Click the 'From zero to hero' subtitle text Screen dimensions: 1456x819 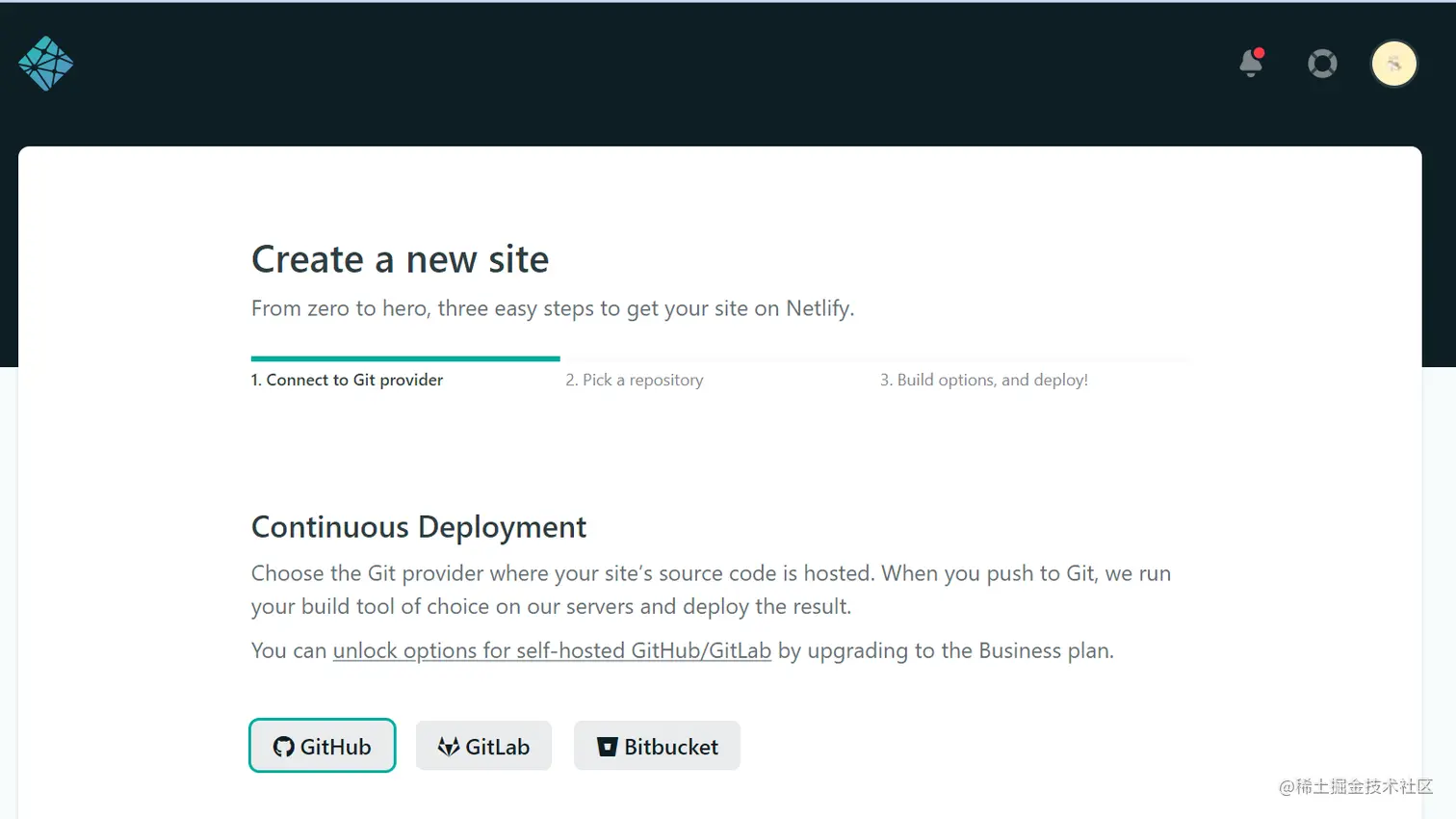(x=553, y=308)
